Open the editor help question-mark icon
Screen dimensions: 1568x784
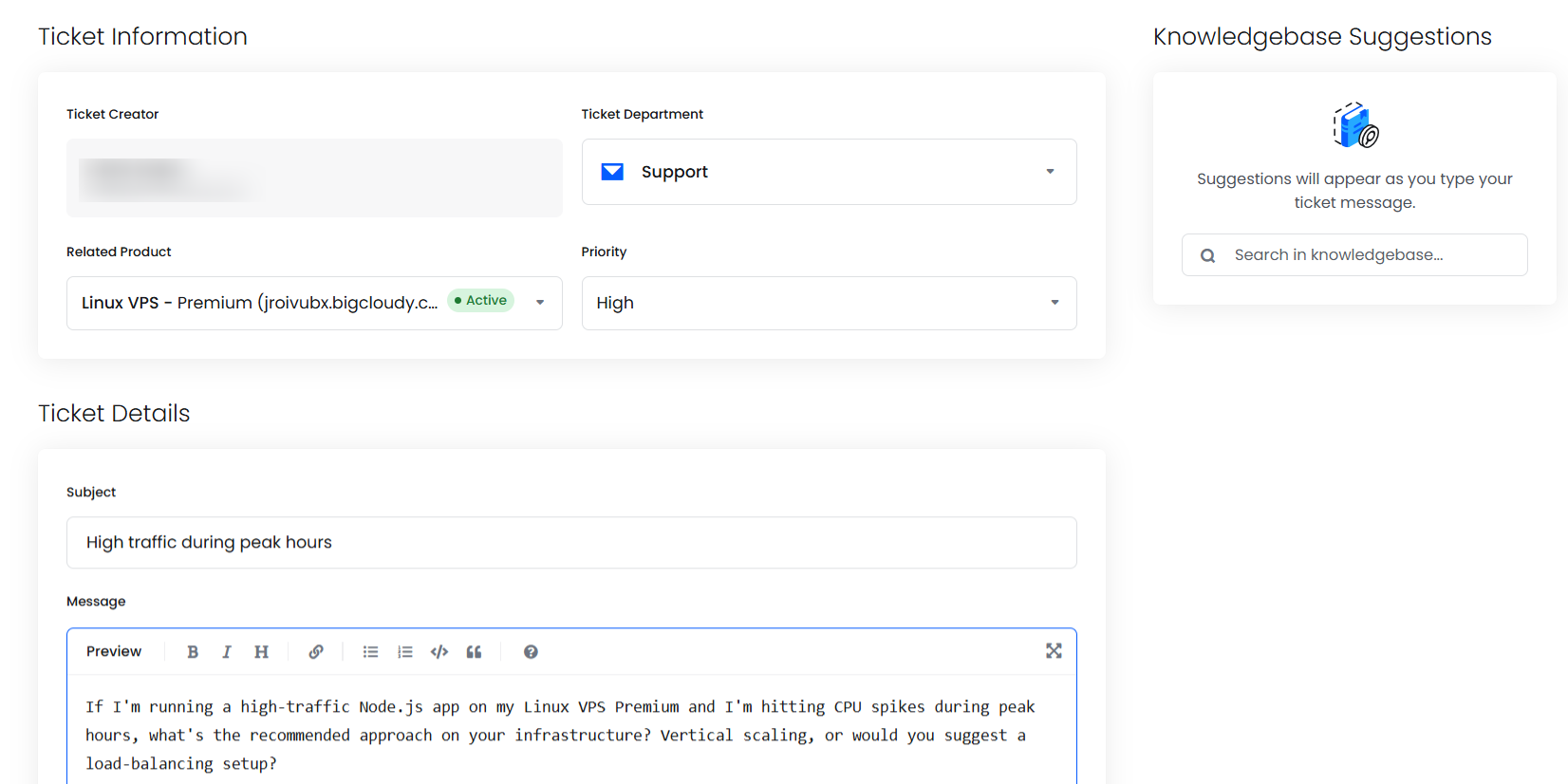531,652
